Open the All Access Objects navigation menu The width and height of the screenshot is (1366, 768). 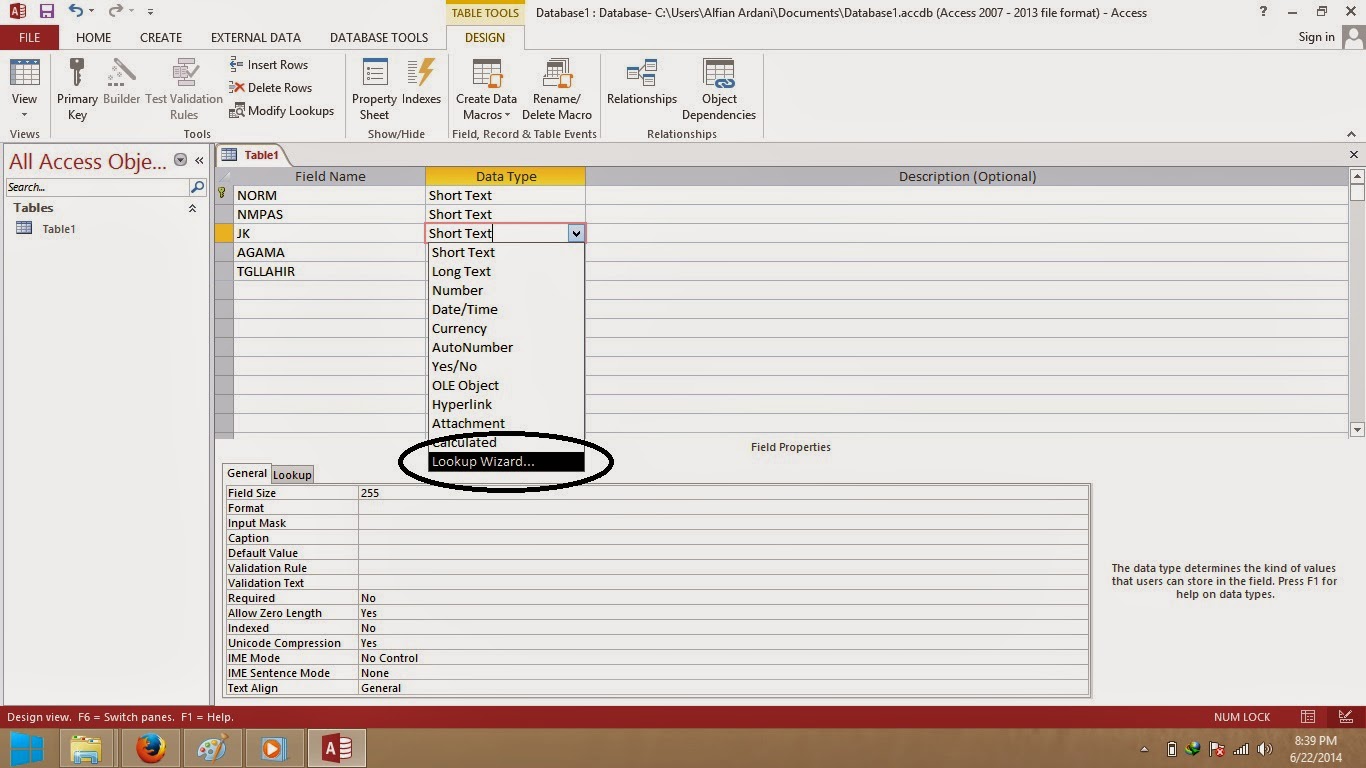point(181,160)
